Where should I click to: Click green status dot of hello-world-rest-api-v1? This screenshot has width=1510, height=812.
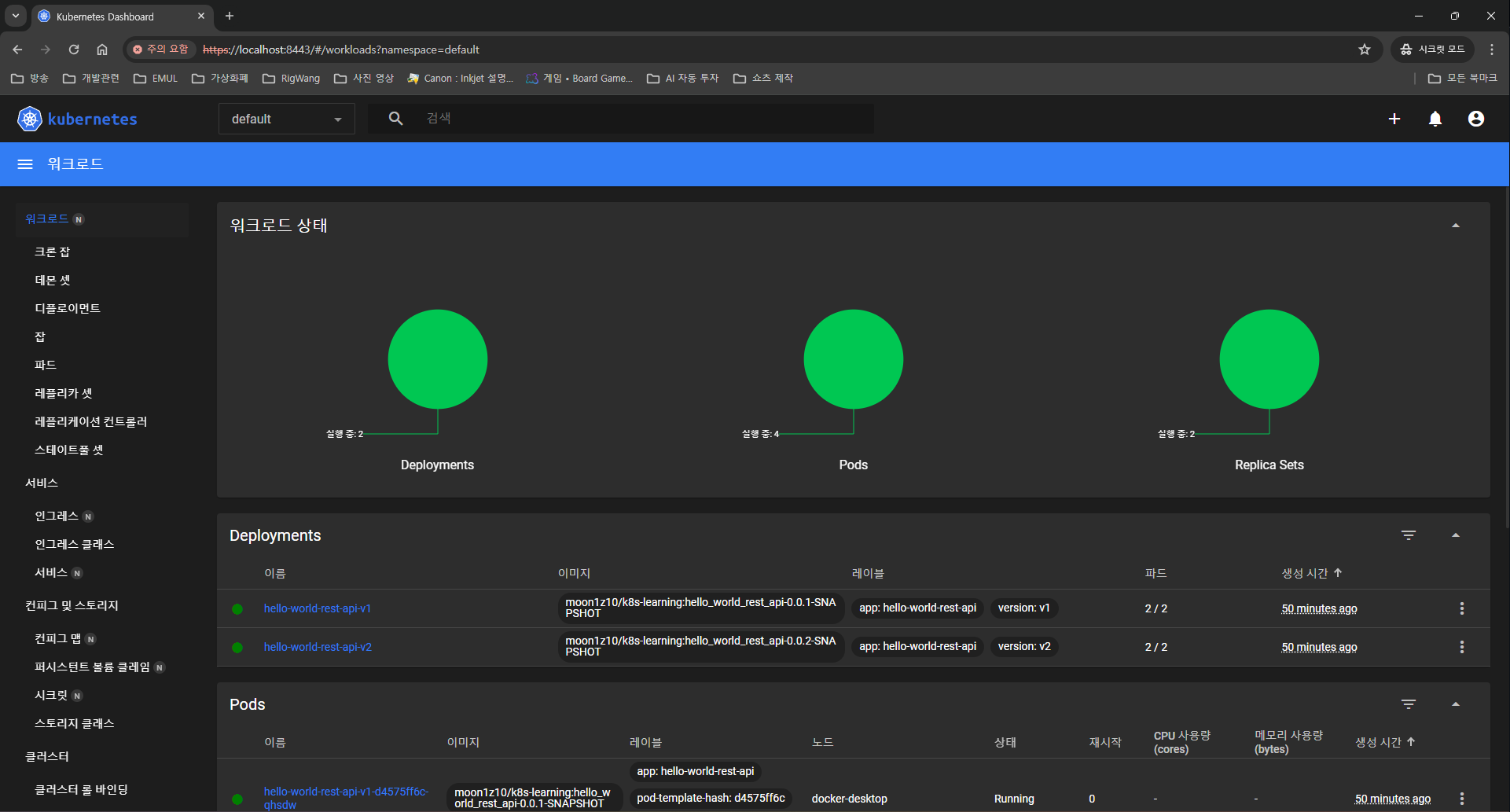[x=237, y=609]
